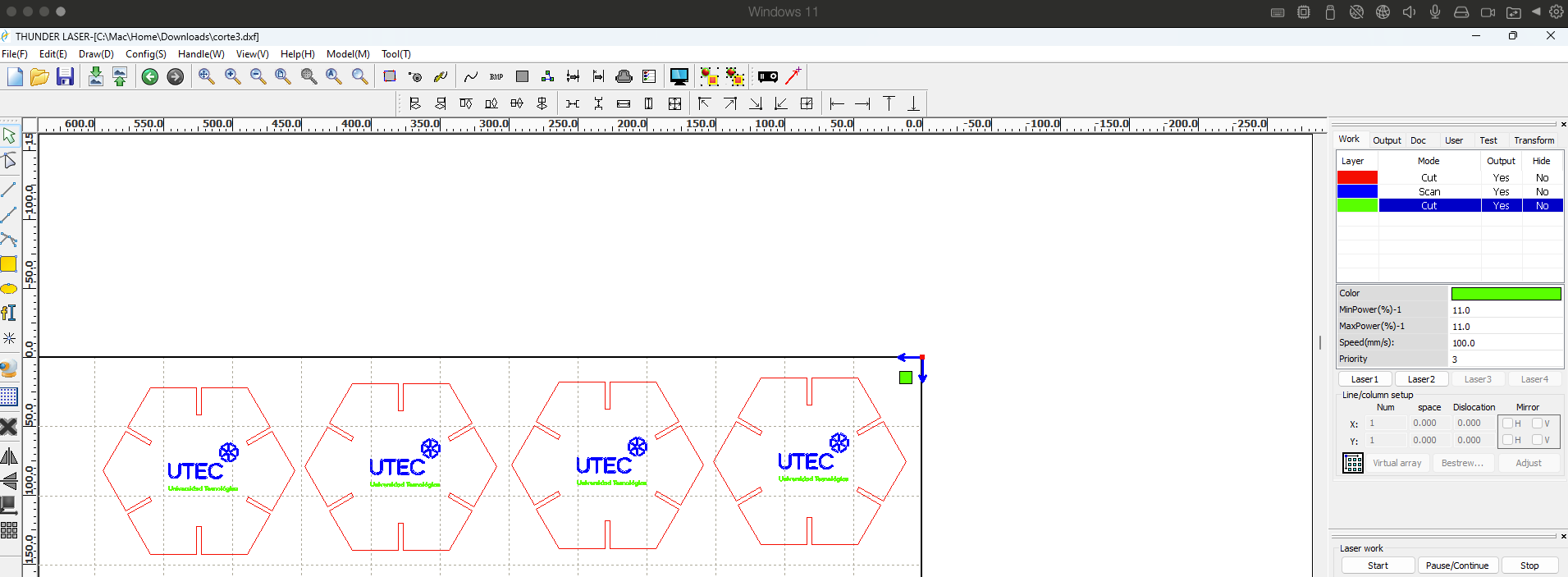Open the View(V) menu
This screenshot has width=1568, height=577.
point(253,54)
